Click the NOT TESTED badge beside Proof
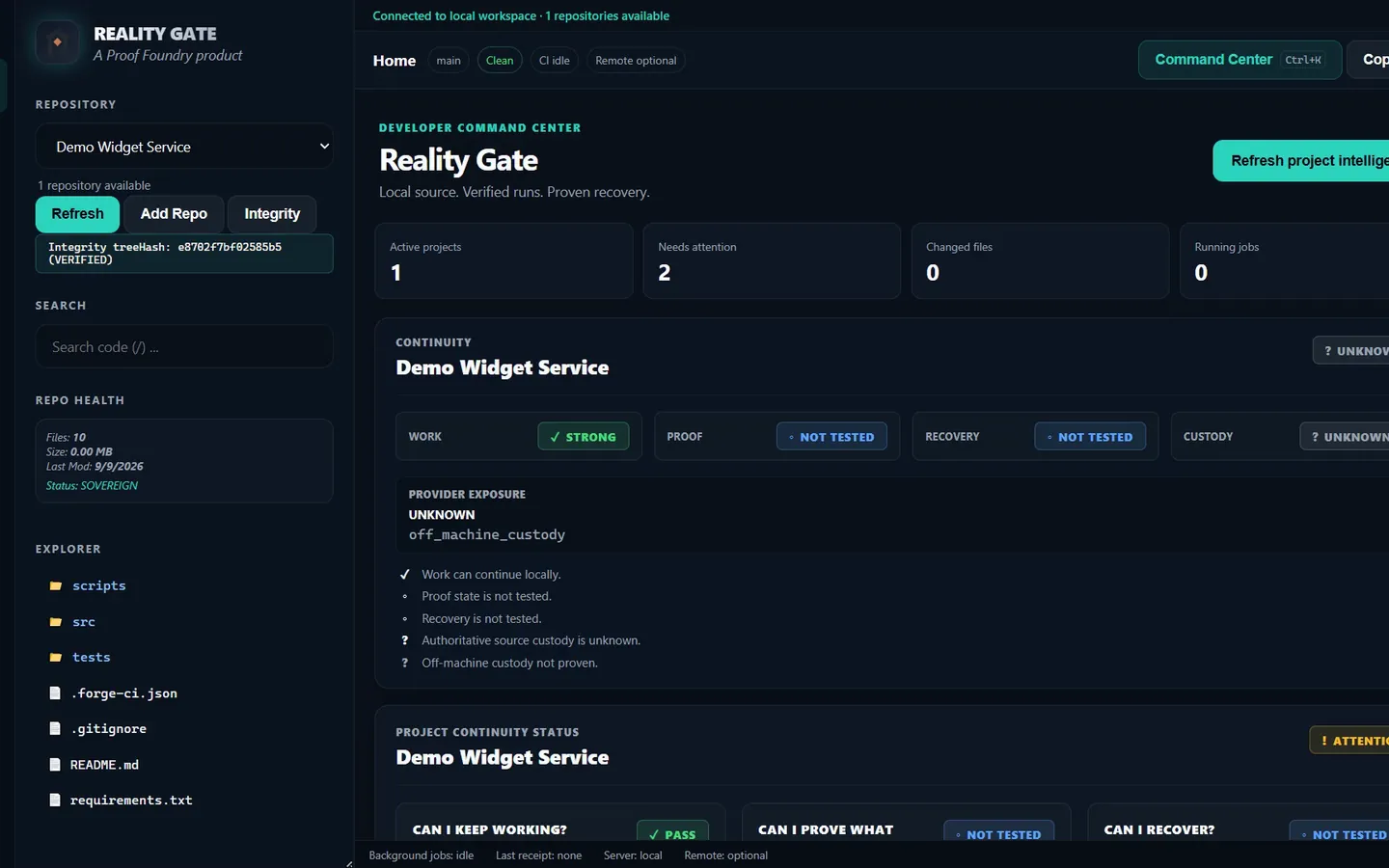 [831, 437]
